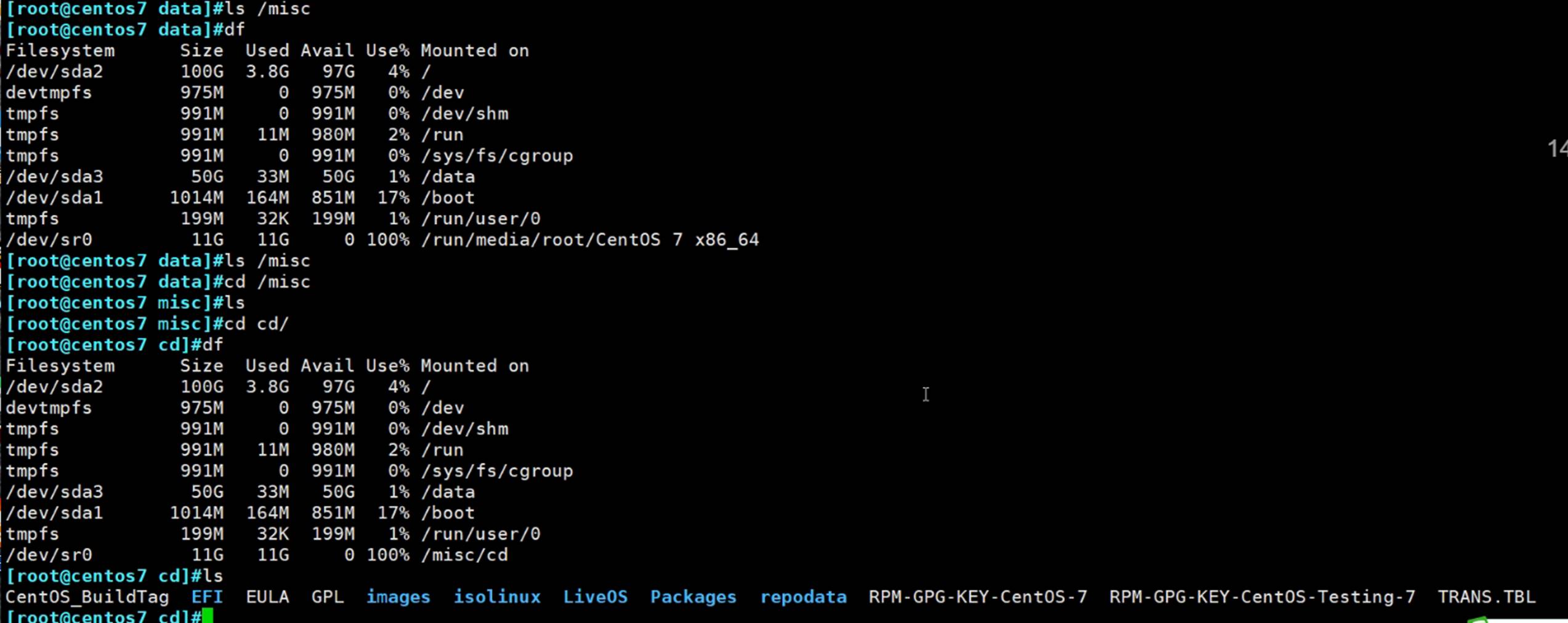Click the green cursor at the last prompt
The height and width of the screenshot is (623, 1568).
208,616
